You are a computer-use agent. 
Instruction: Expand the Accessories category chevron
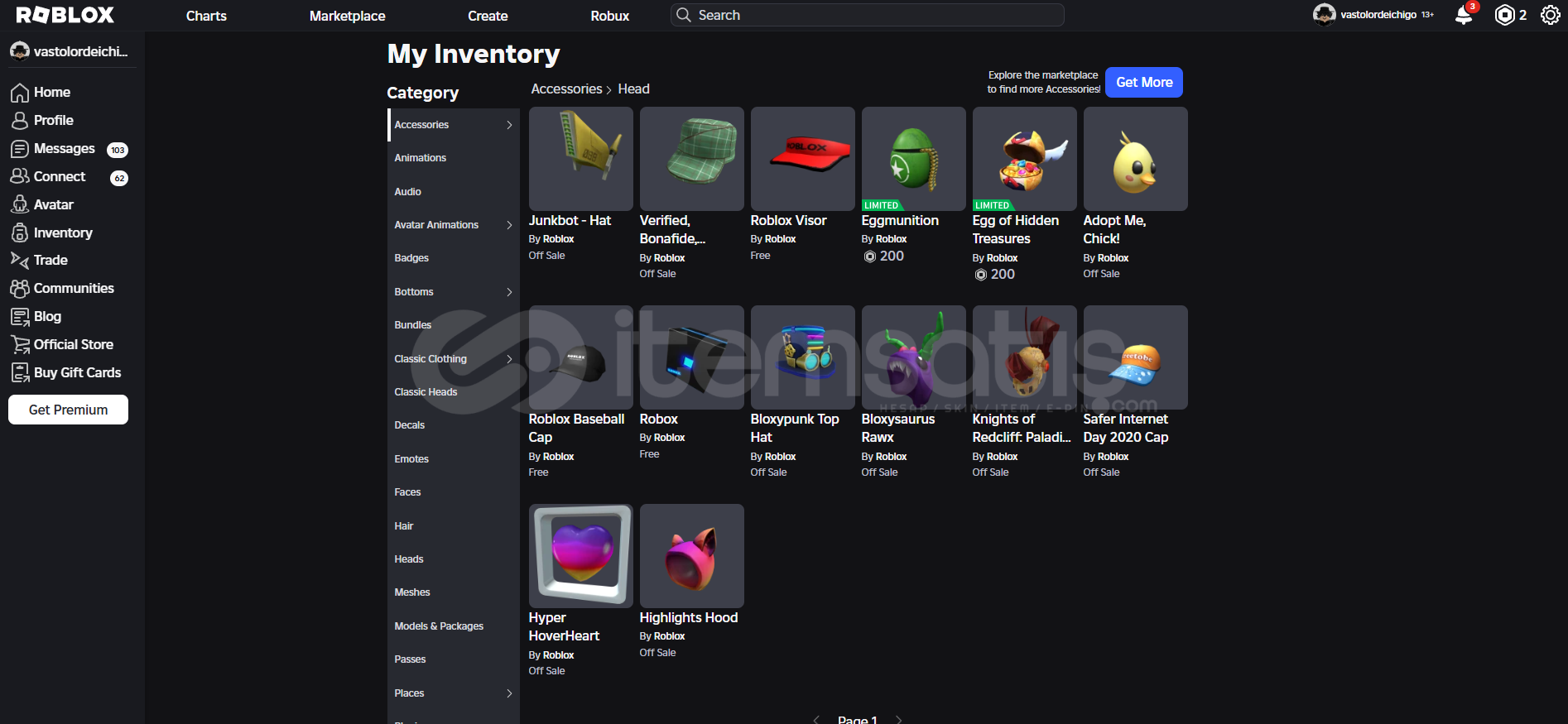(509, 125)
